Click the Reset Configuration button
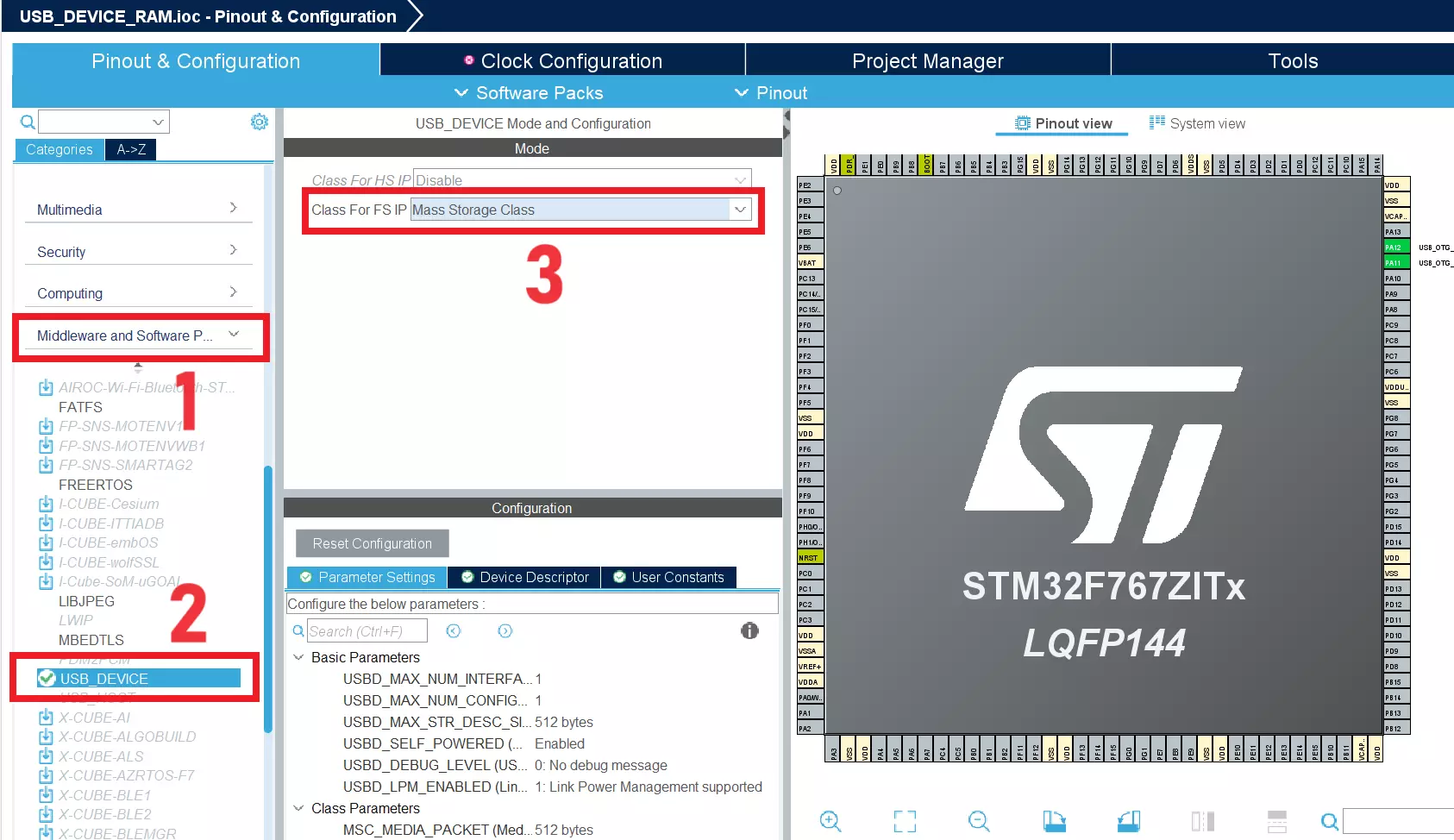 373,543
